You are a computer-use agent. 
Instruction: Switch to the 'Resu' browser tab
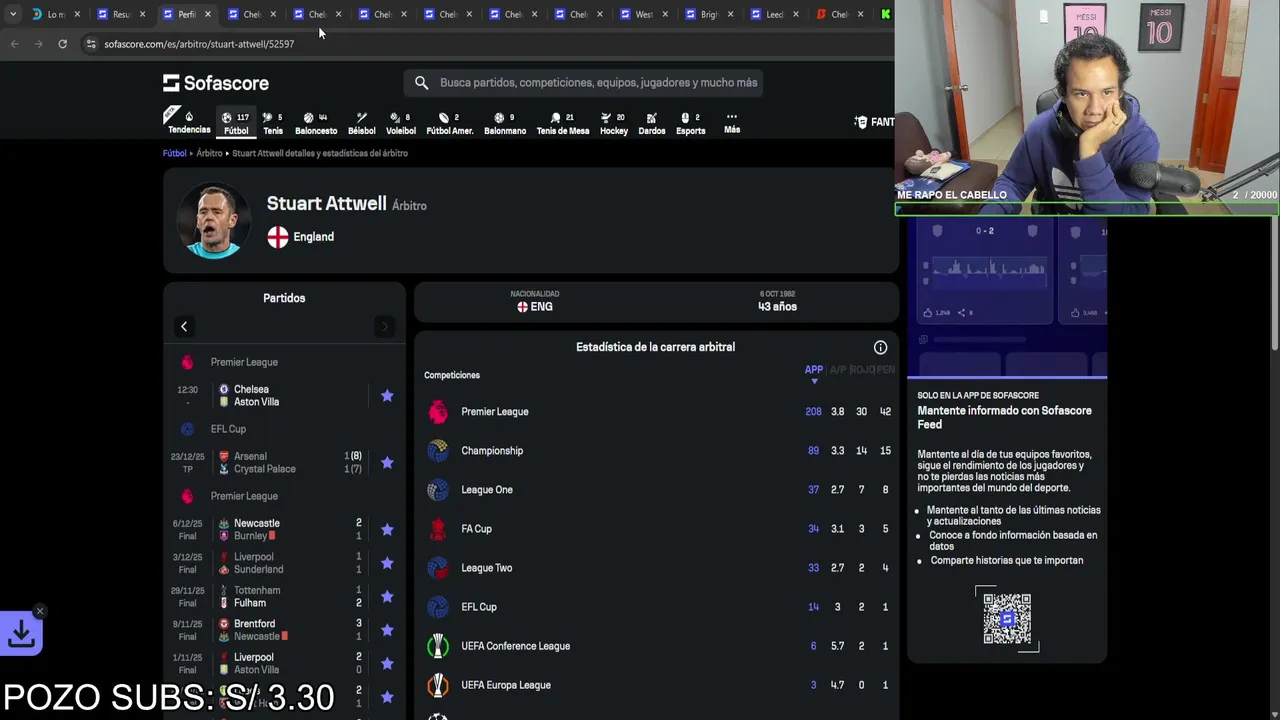pyautogui.click(x=120, y=14)
